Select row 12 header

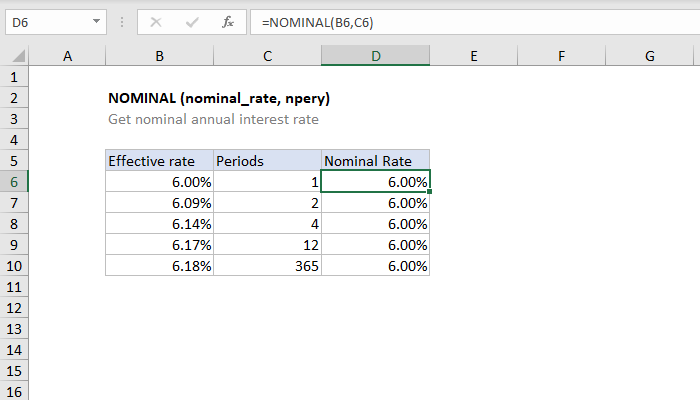click(14, 308)
